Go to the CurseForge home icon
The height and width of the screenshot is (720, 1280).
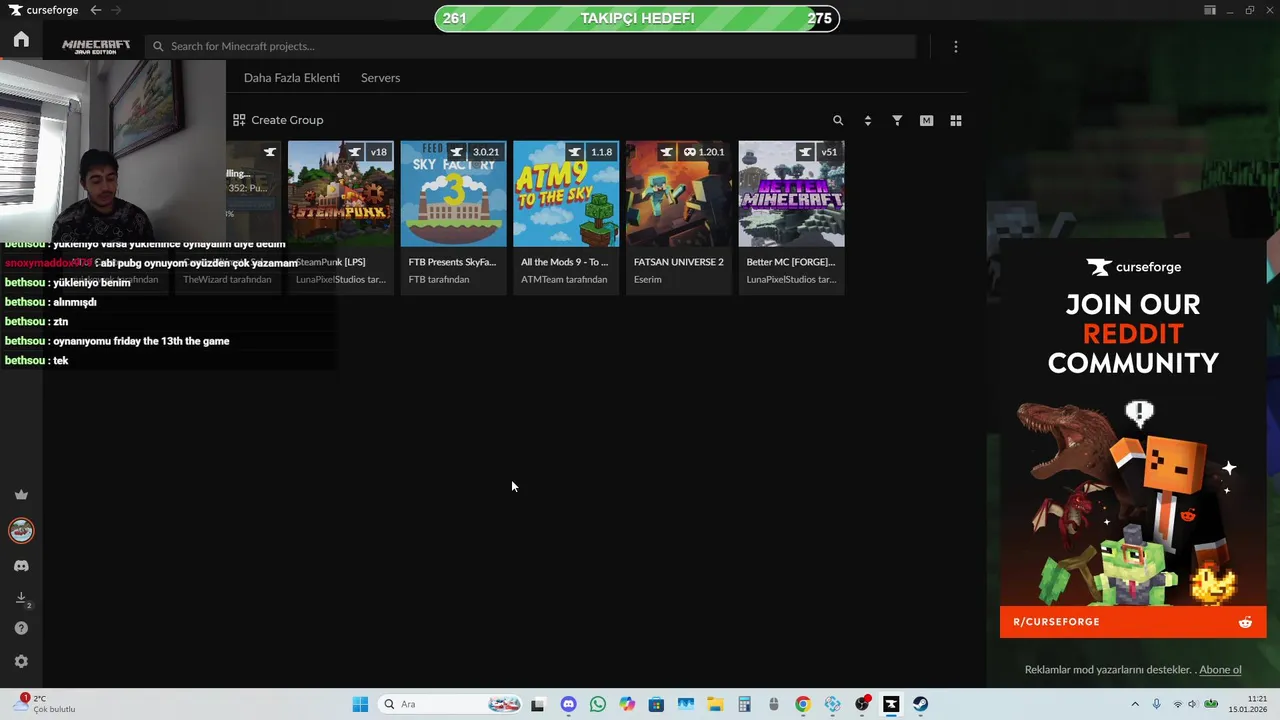click(21, 40)
